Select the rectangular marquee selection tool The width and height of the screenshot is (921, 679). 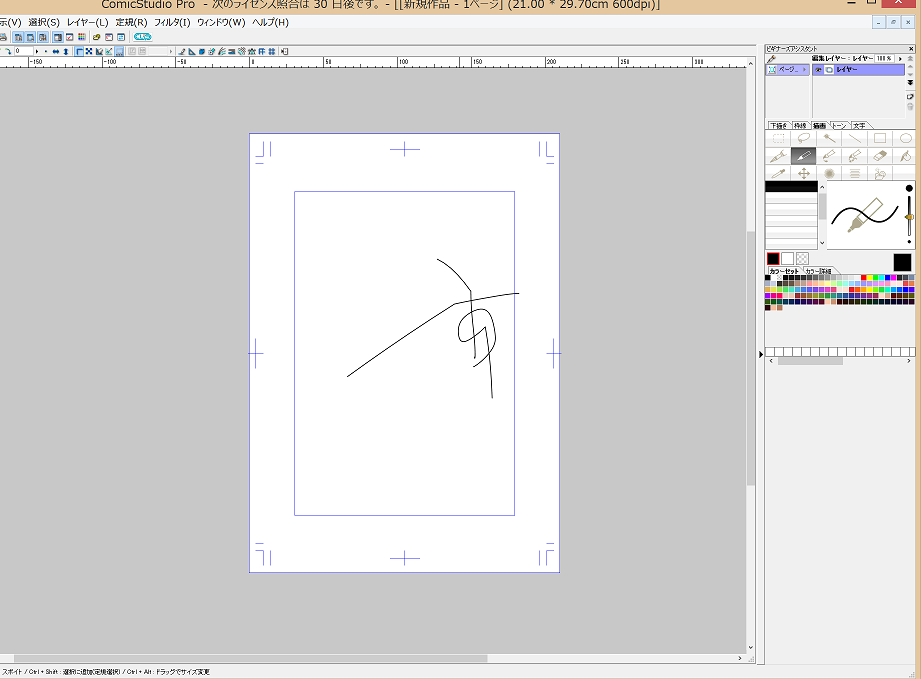click(x=778, y=139)
